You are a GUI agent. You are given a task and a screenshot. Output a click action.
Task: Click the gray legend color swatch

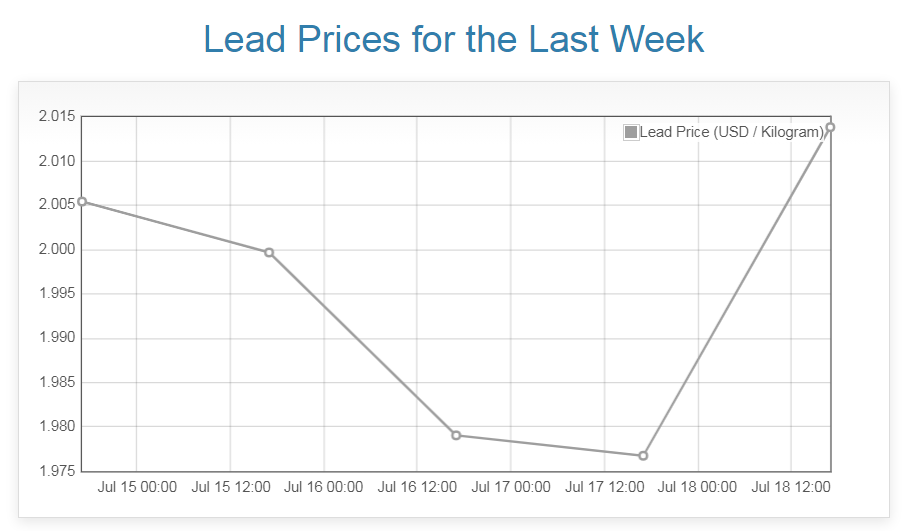click(x=631, y=132)
